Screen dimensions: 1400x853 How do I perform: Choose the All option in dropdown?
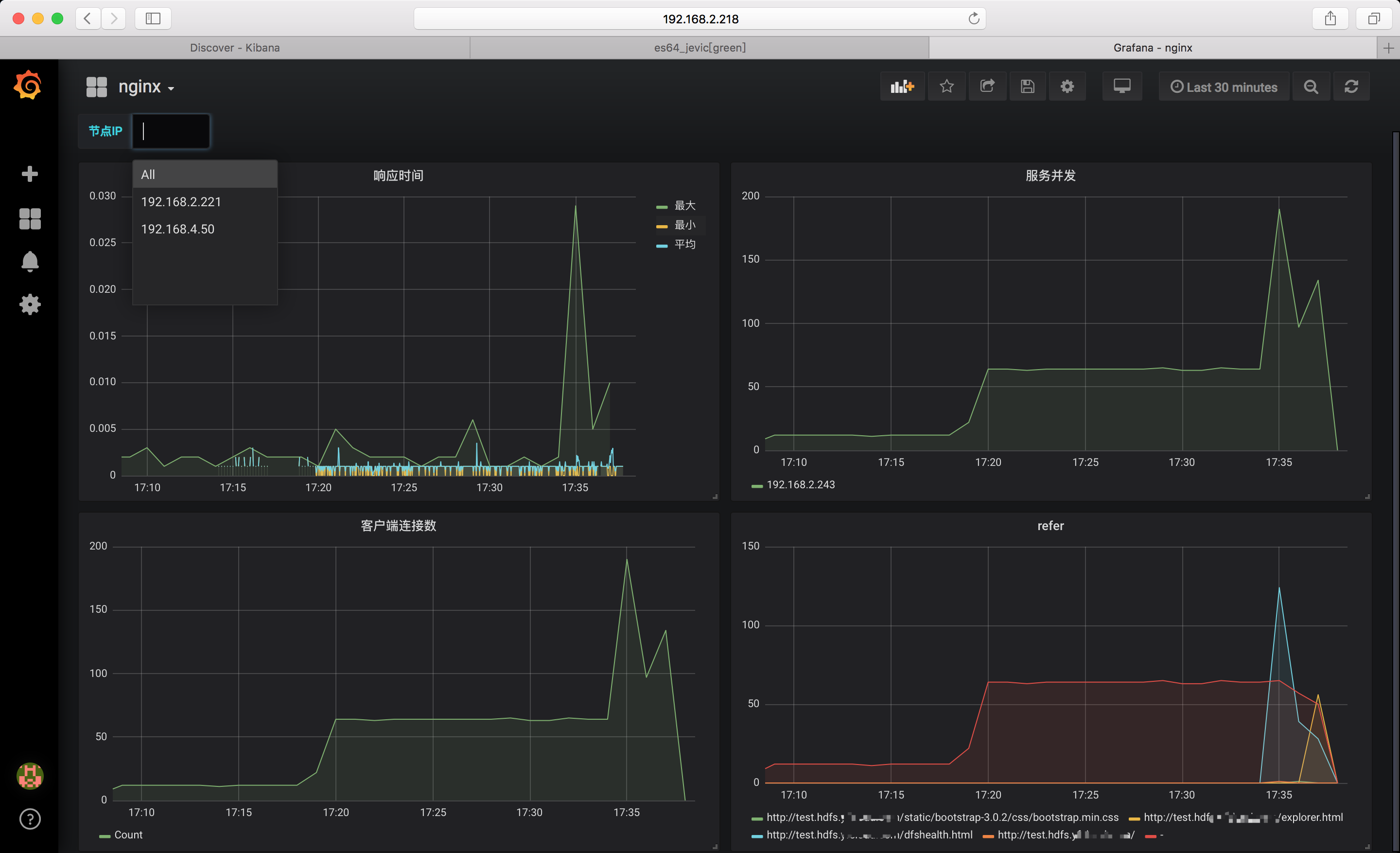point(148,175)
